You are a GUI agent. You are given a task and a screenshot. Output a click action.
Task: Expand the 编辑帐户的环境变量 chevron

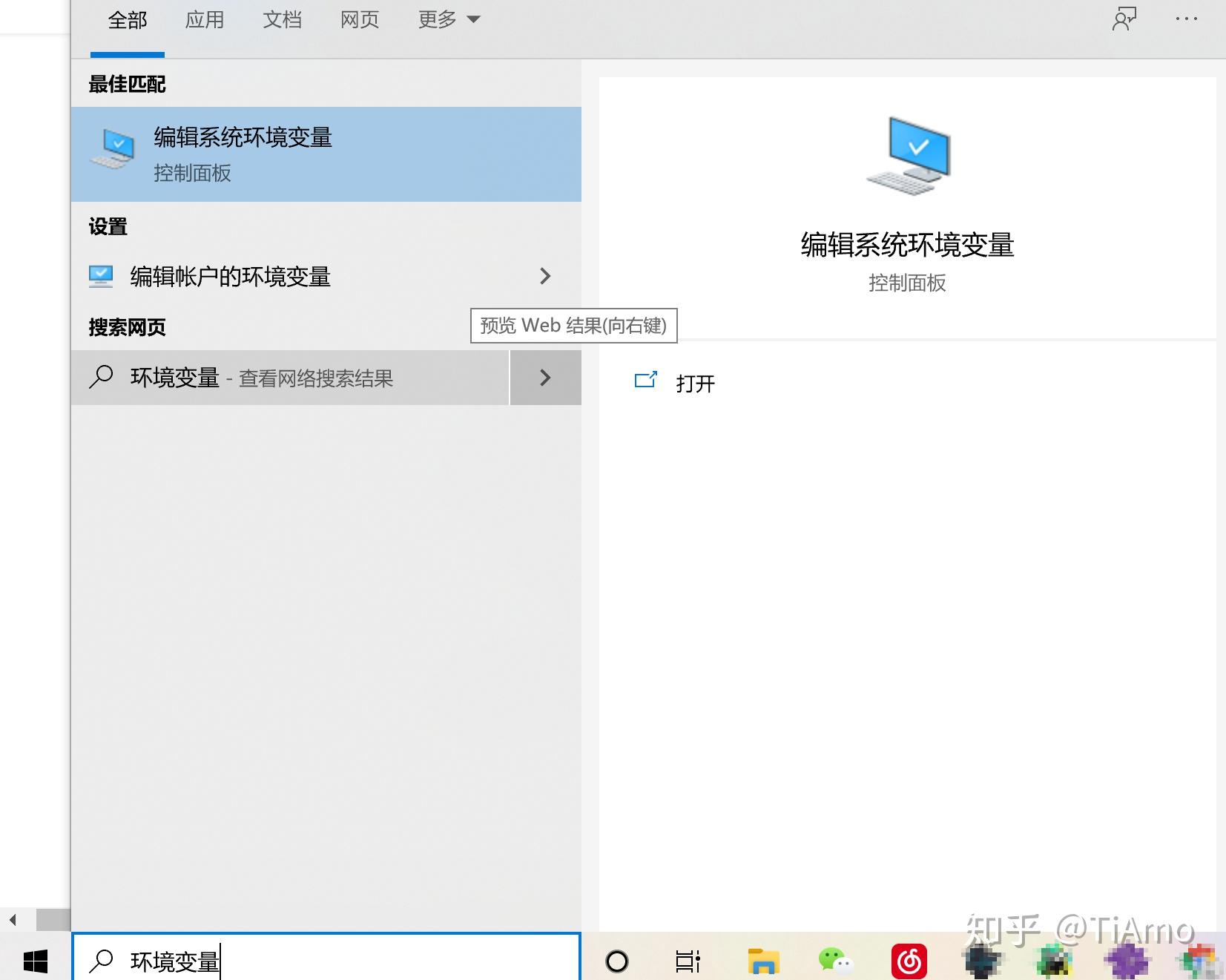(545, 276)
